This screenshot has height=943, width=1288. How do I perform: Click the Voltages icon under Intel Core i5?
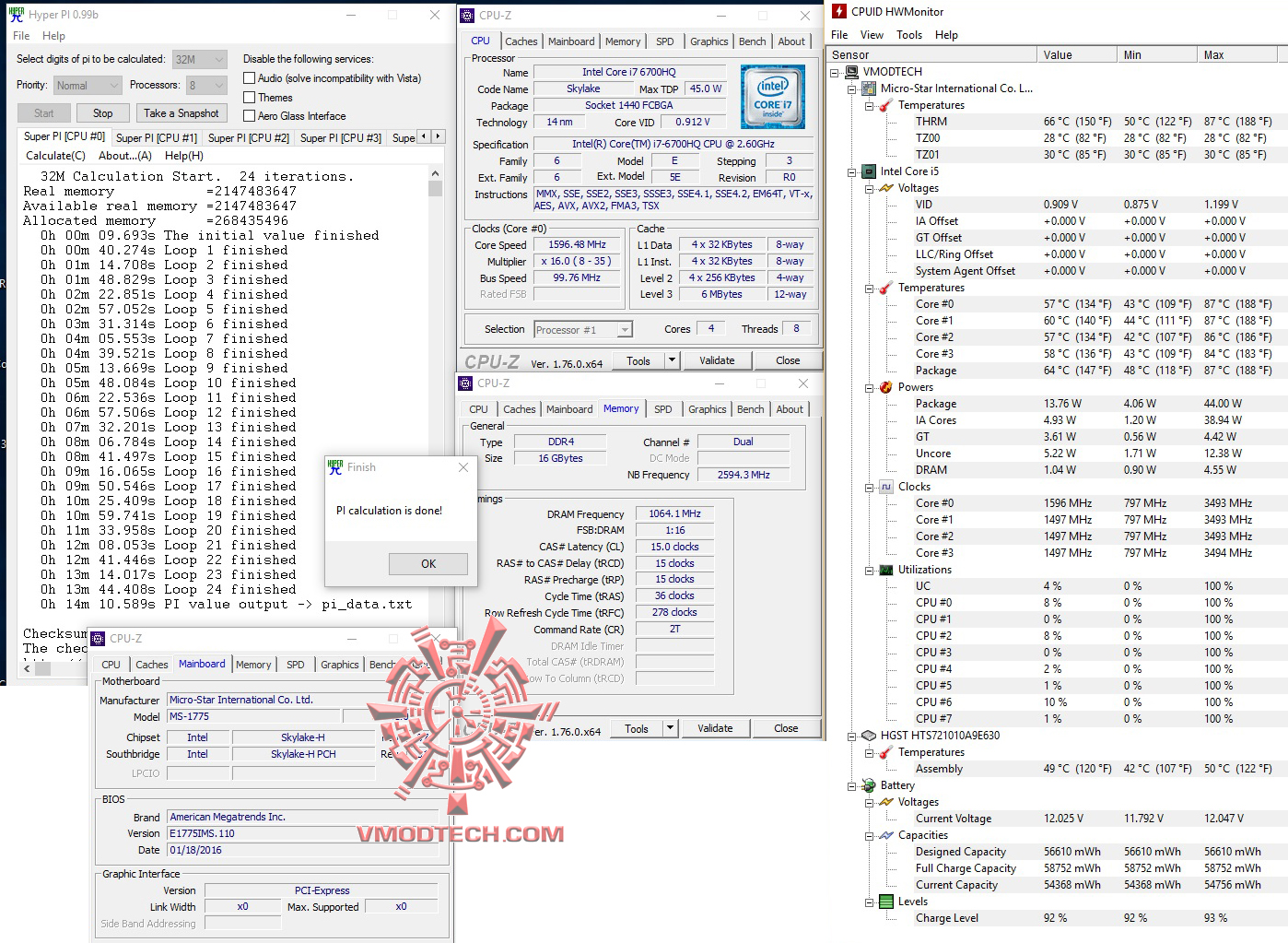click(x=886, y=188)
